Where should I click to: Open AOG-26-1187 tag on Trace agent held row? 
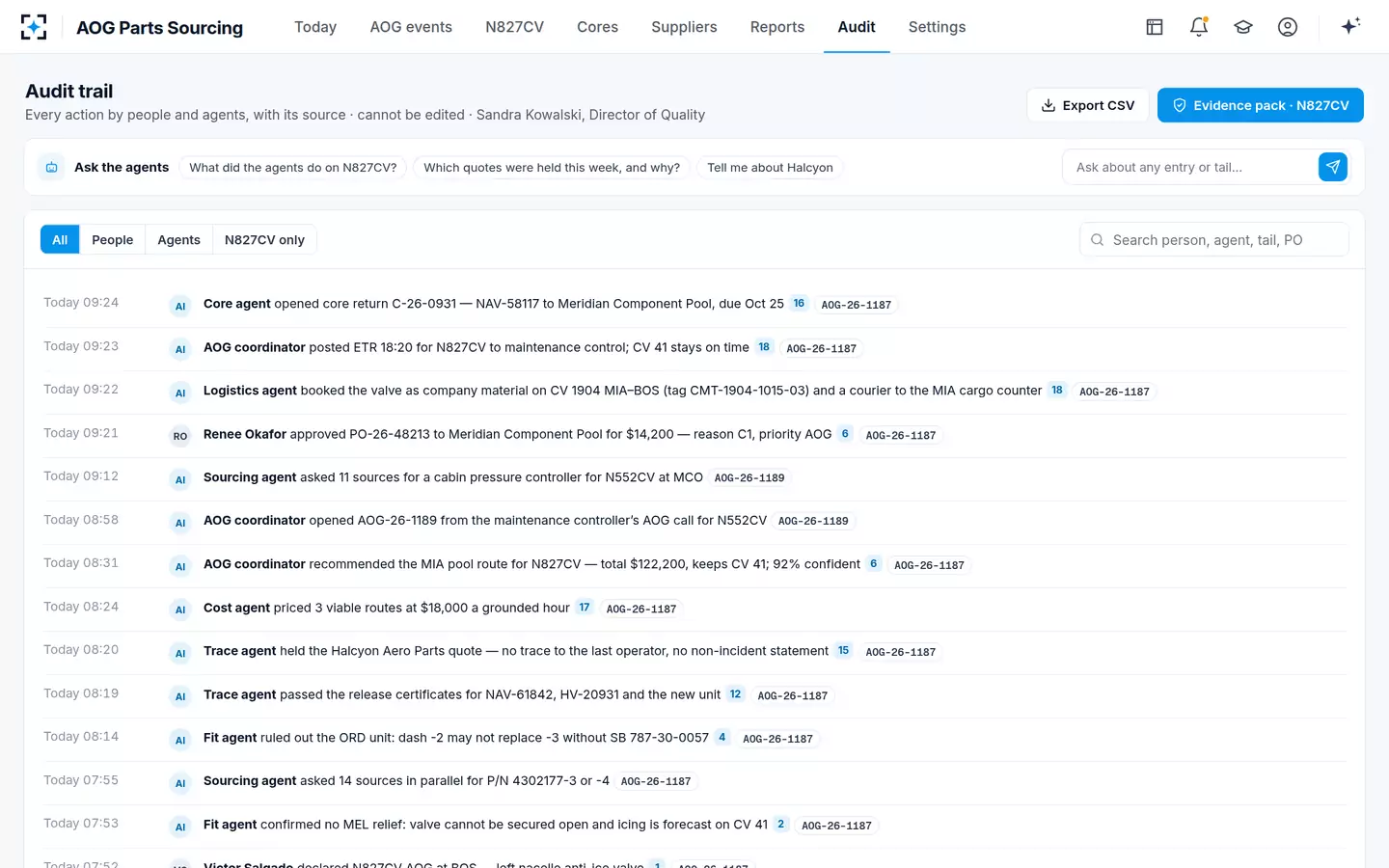[x=901, y=652]
